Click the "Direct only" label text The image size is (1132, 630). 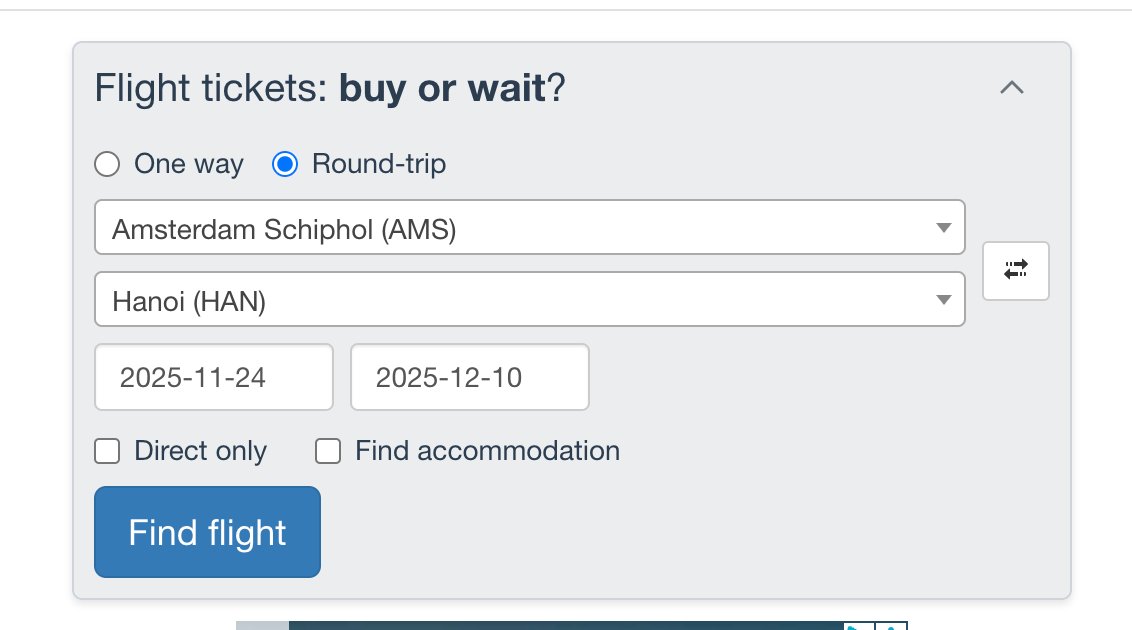201,451
